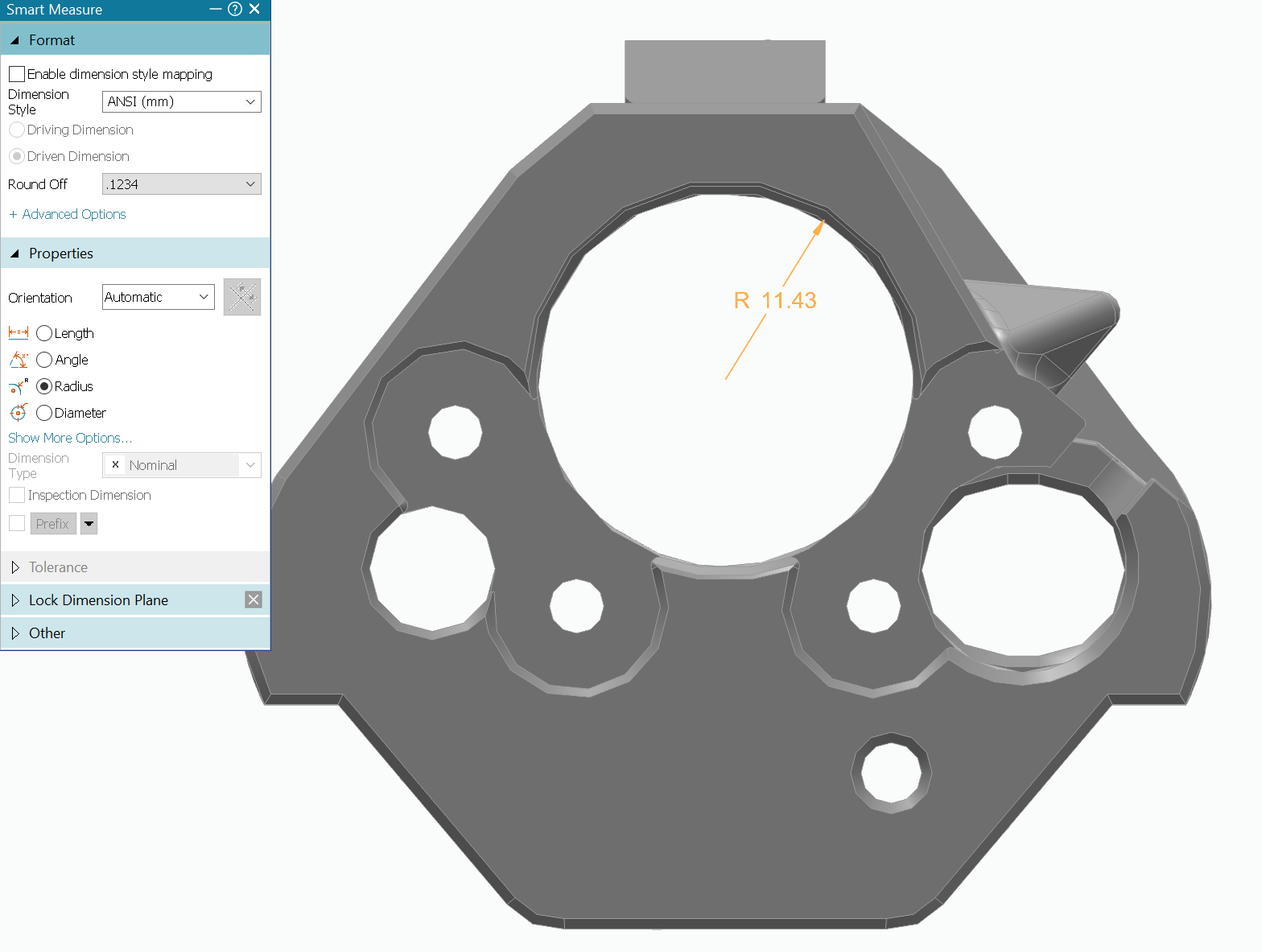Click the Radius dimension icon
The image size is (1262, 952).
pos(18,386)
